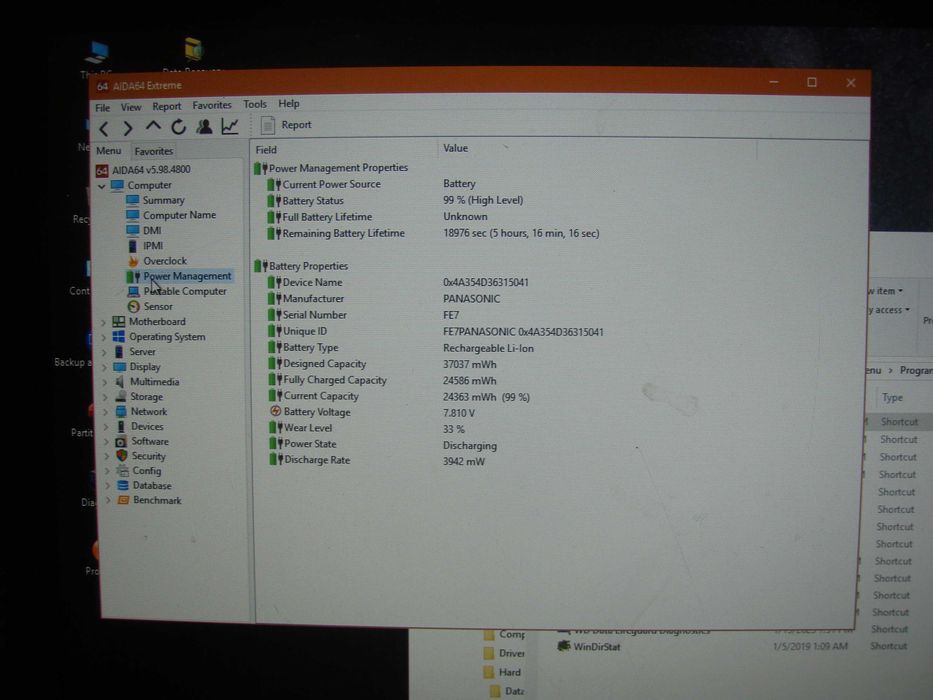Click the Security shield icon

[x=121, y=456]
